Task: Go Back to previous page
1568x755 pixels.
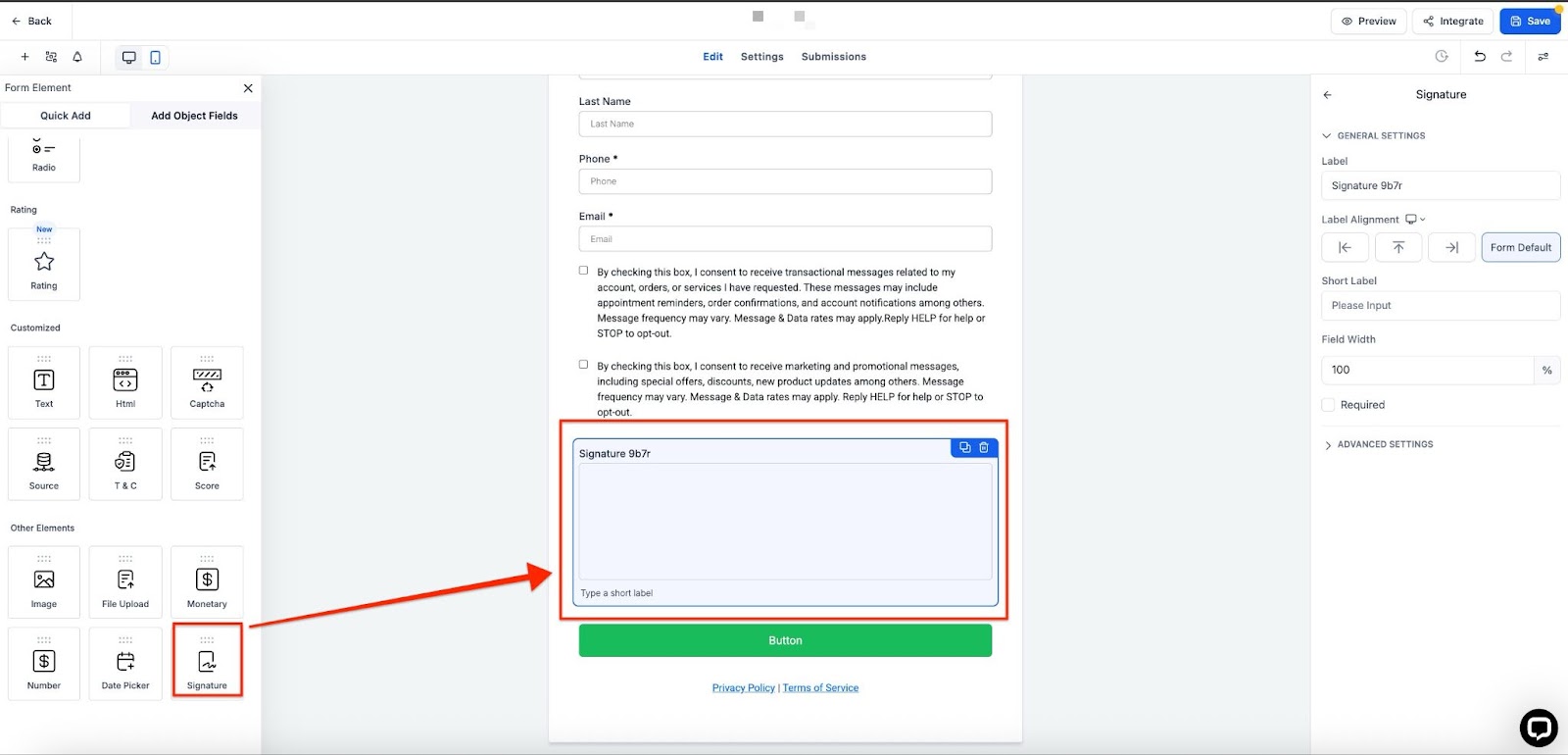Action: point(32,21)
